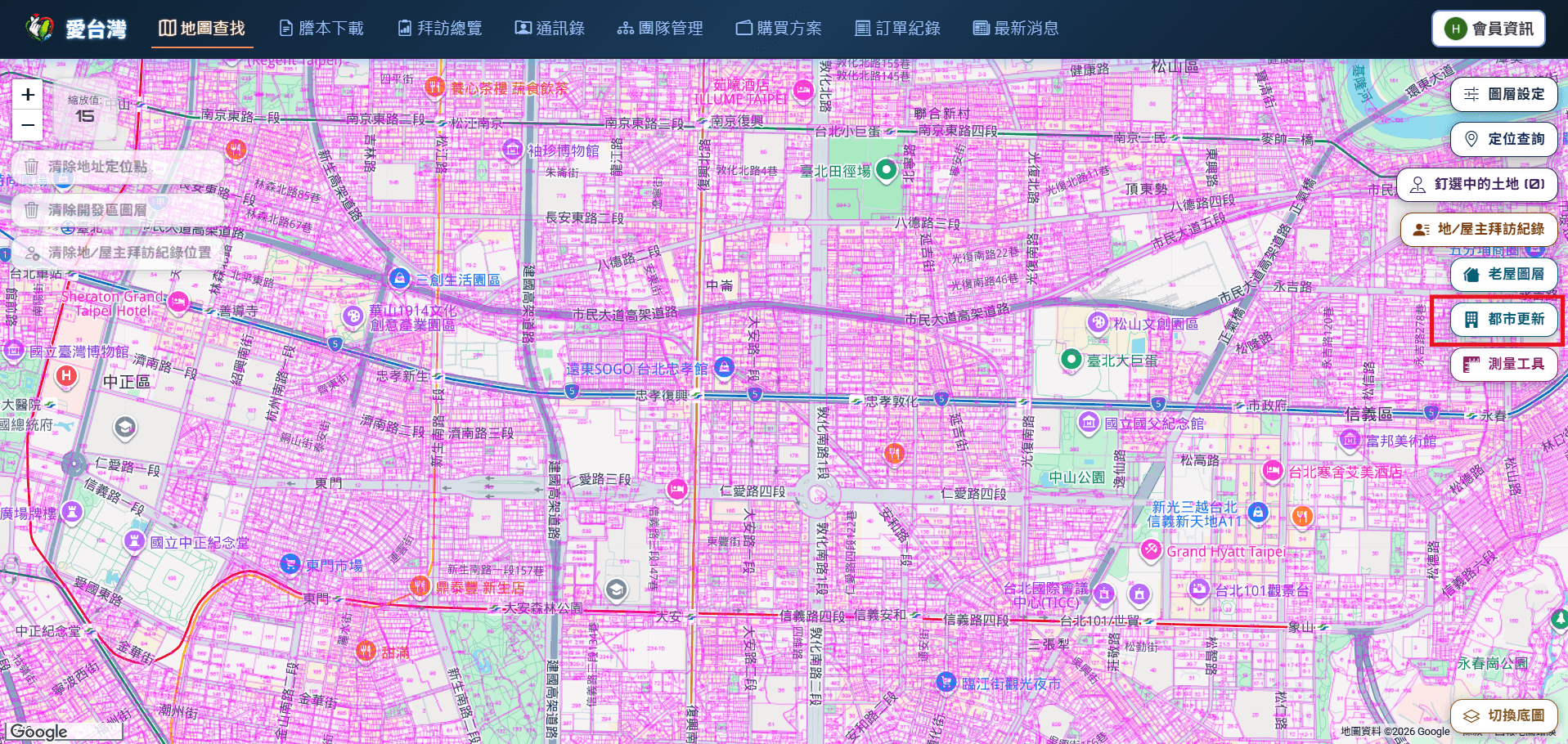Click the 鼎泰豐 新生店 restaurant pin
The height and width of the screenshot is (744, 1568).
point(420,585)
